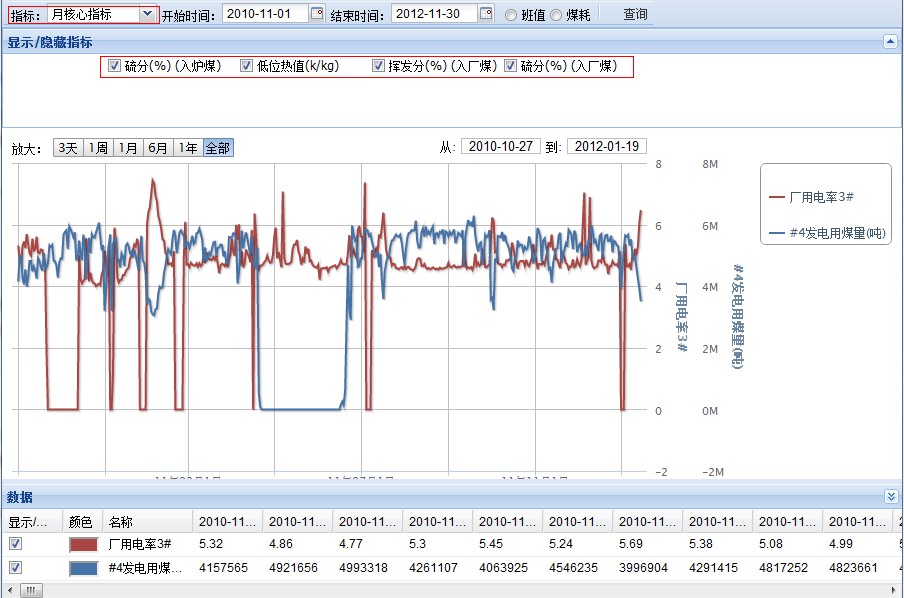
Task: Uncheck display for #4发电用煤 row
Action: pos(16,567)
